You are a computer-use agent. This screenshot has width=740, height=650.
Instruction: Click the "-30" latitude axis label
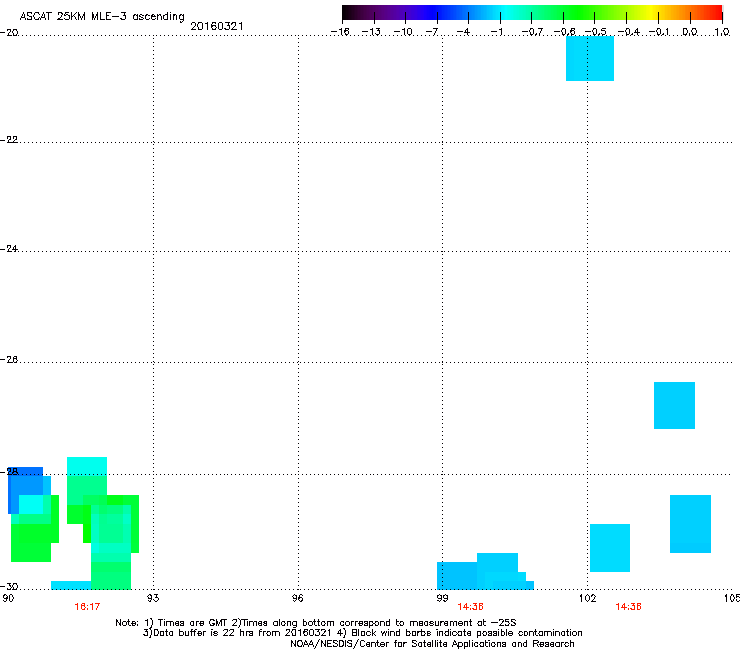9,587
